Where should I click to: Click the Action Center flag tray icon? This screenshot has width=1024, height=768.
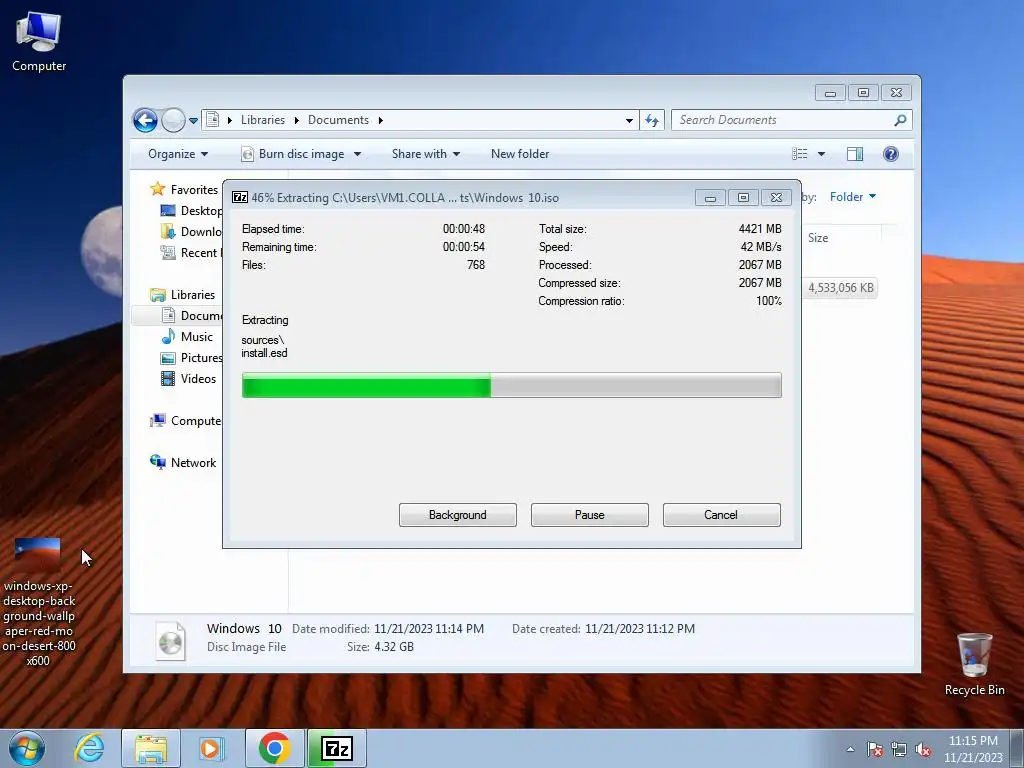coord(875,749)
